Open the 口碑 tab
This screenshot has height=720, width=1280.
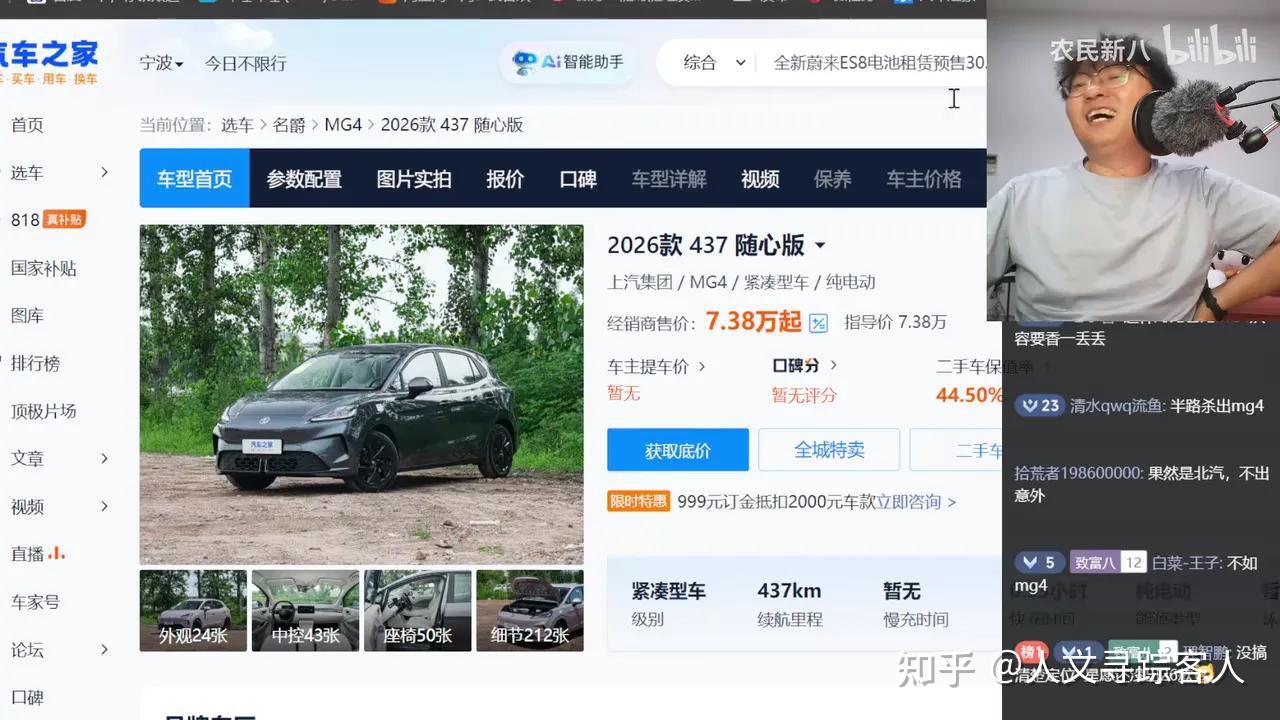(x=578, y=178)
